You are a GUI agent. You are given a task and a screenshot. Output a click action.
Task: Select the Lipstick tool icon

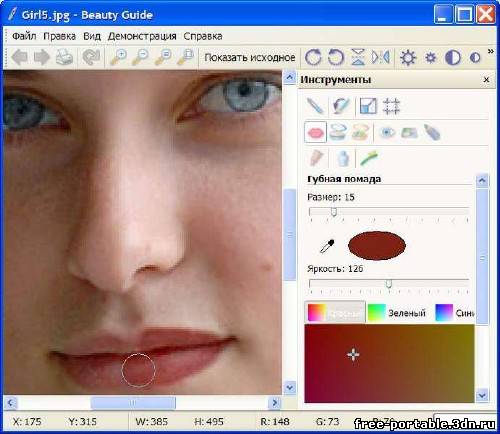[315, 133]
